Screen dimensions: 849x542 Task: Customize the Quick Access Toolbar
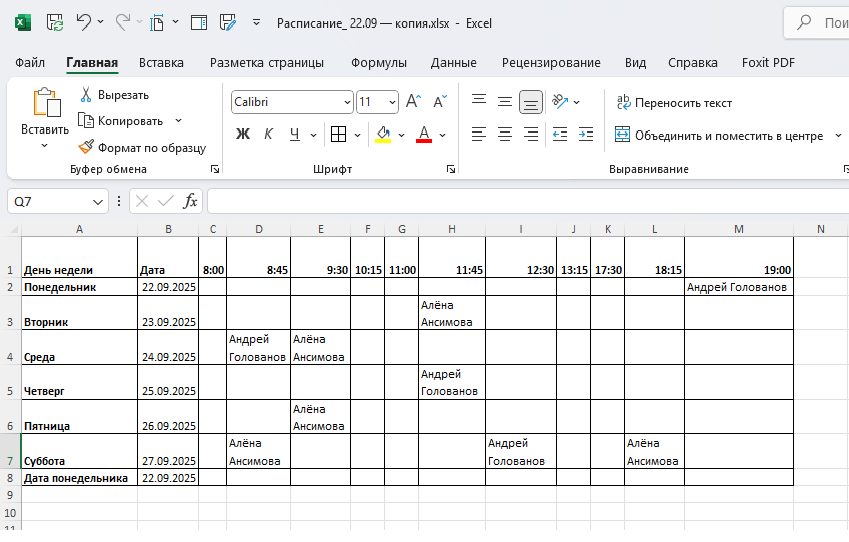[257, 23]
